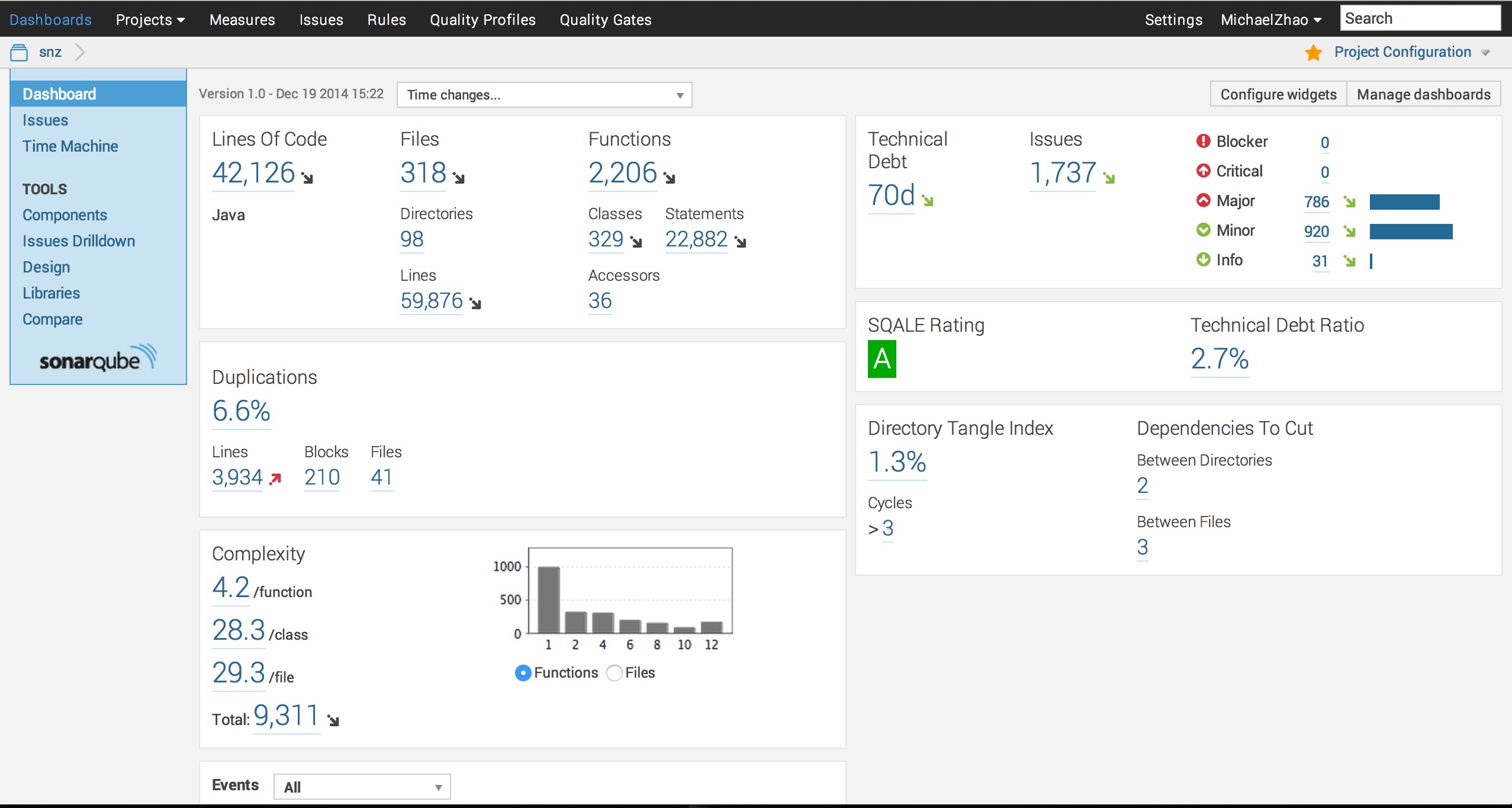Select the Files radio button

click(615, 673)
